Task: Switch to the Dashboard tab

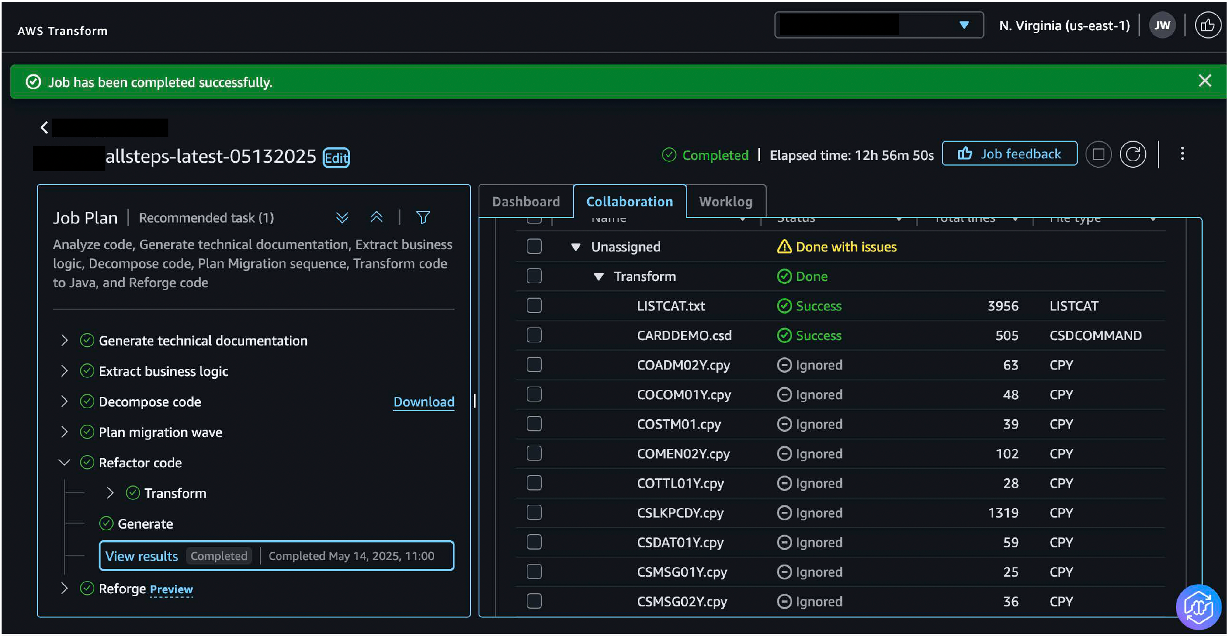Action: click(526, 201)
